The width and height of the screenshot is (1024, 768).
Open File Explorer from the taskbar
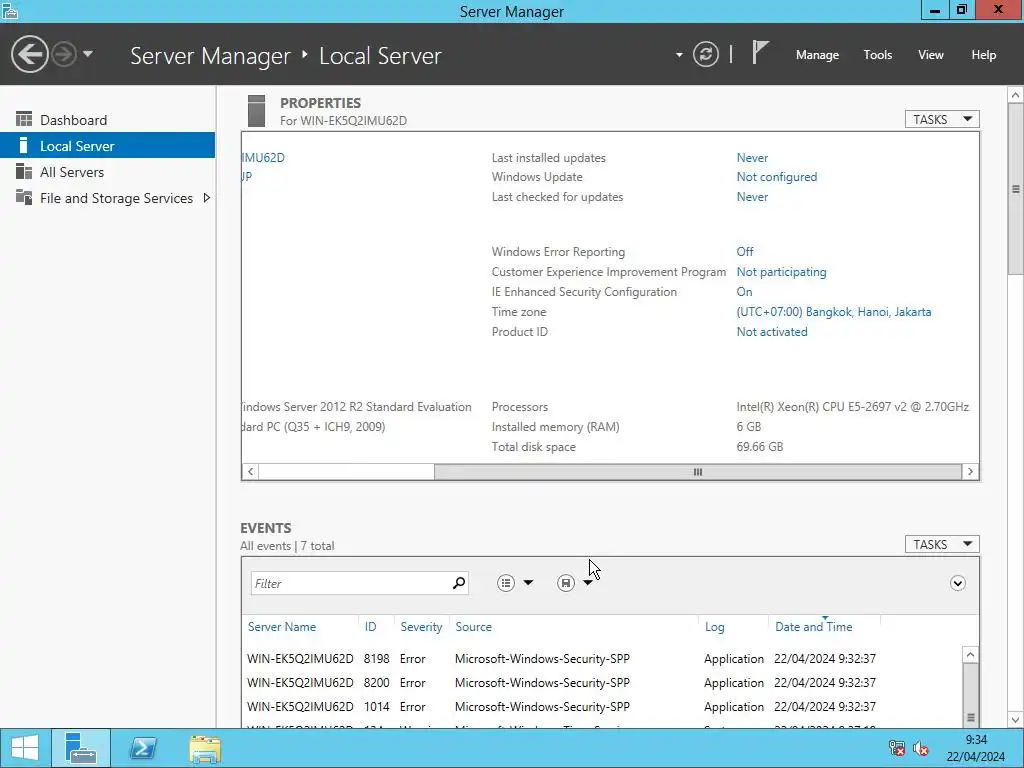[x=205, y=748]
